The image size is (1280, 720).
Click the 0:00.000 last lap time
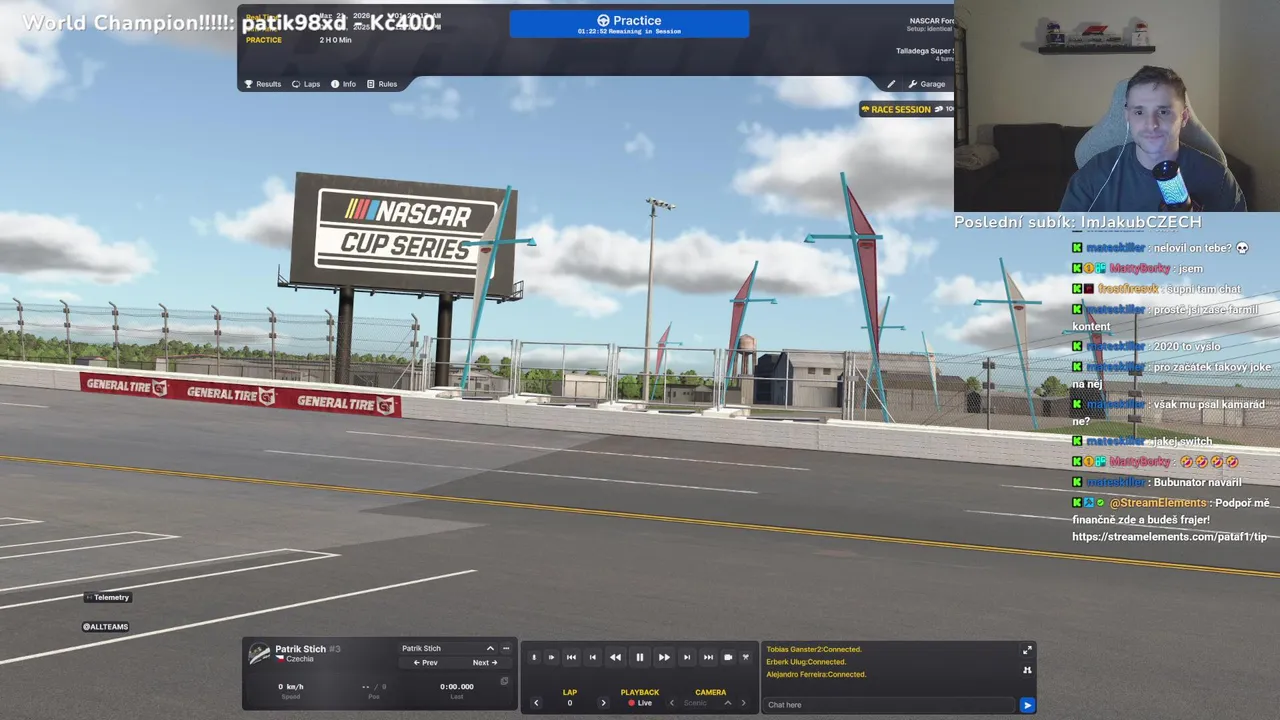457,687
